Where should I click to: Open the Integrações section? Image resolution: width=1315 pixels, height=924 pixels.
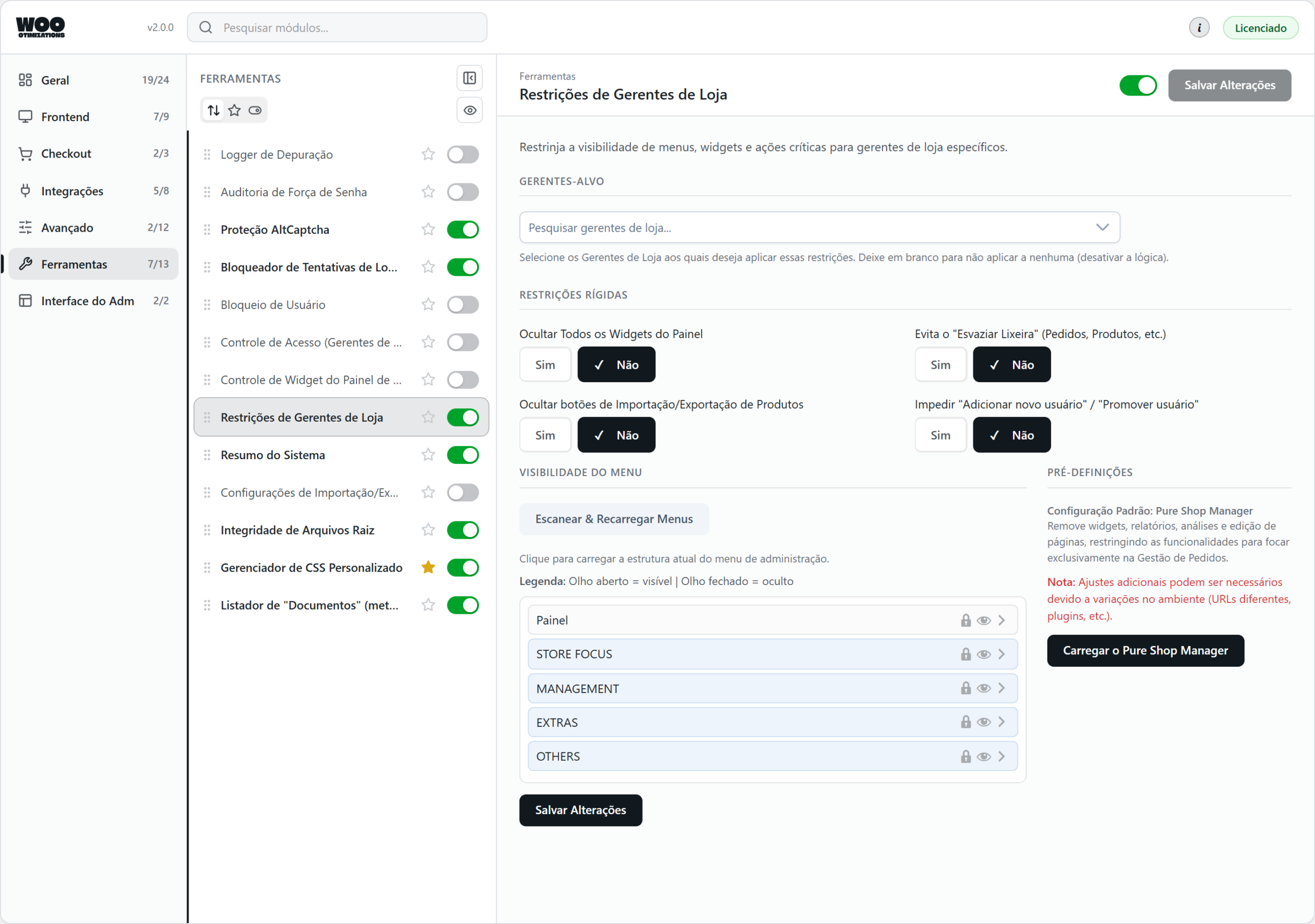coord(93,190)
